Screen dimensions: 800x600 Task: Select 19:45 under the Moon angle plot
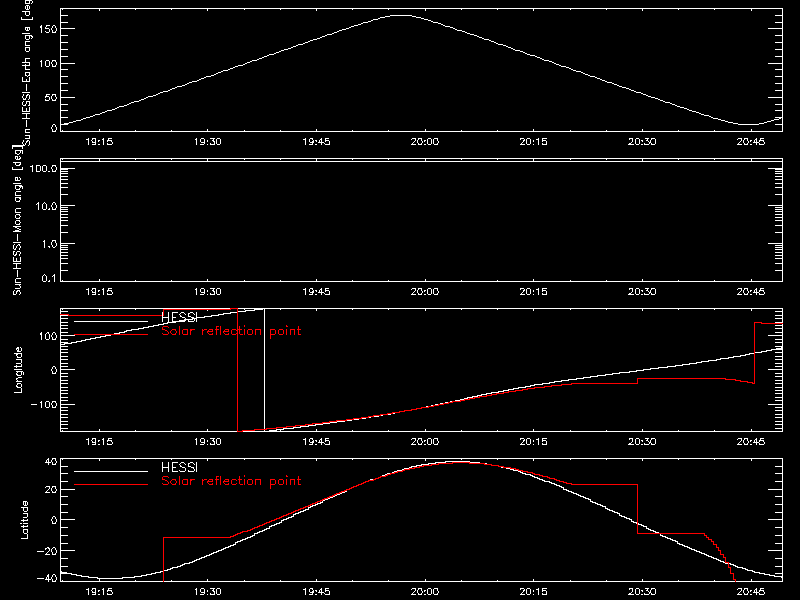[x=316, y=292]
